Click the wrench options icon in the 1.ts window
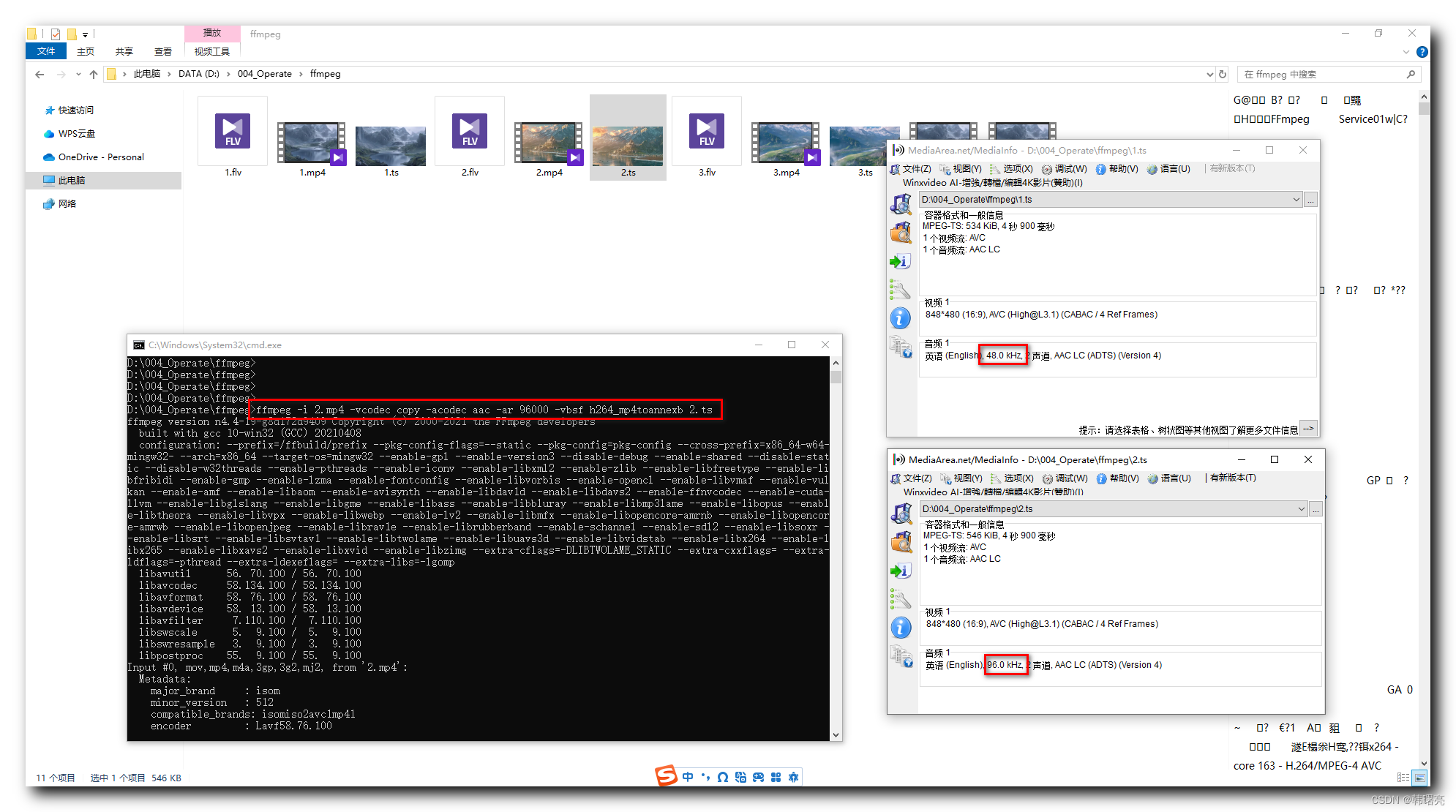The image size is (1456, 812). 901,289
